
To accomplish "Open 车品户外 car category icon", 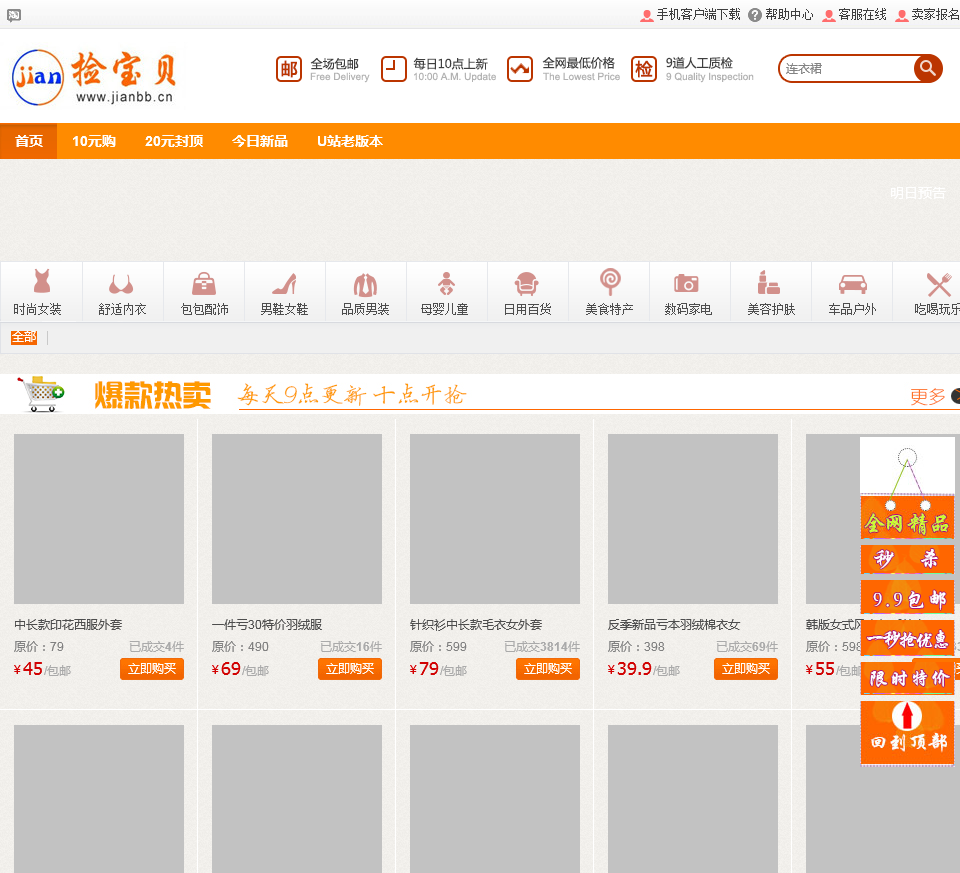I will click(852, 285).
